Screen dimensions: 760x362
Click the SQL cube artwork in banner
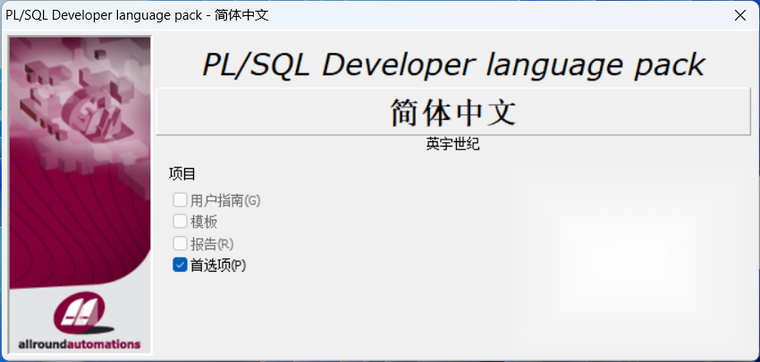(x=93, y=110)
